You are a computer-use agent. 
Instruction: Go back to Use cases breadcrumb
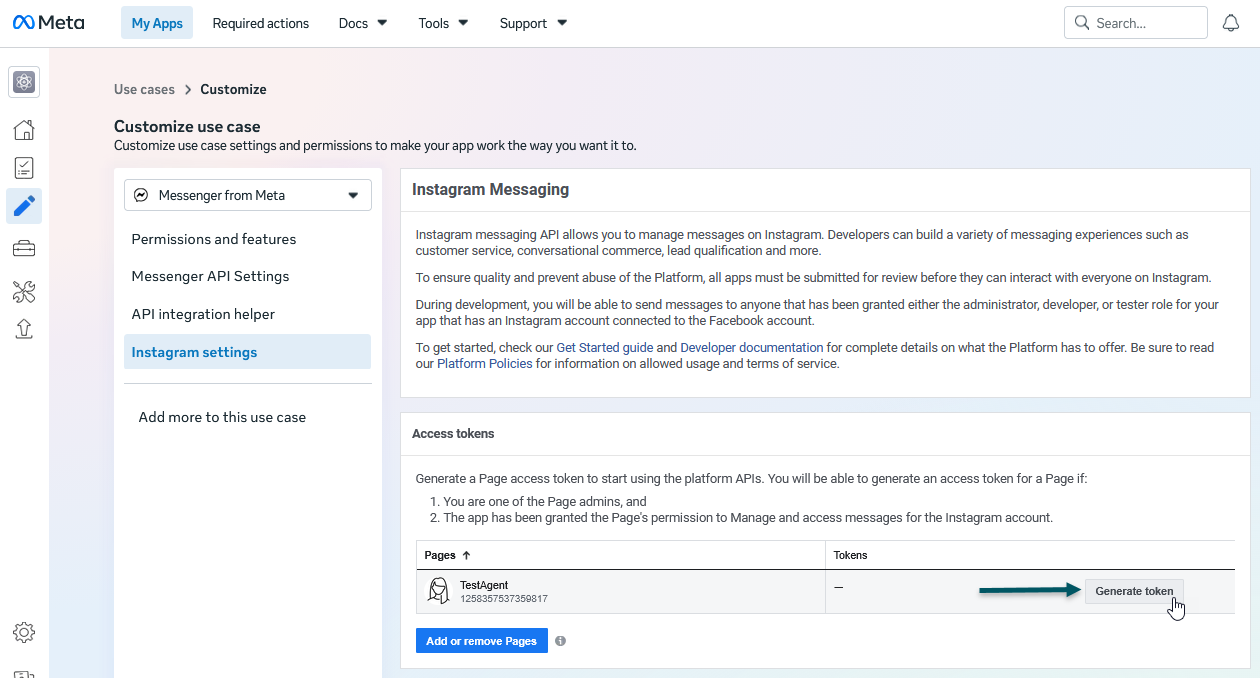click(144, 89)
